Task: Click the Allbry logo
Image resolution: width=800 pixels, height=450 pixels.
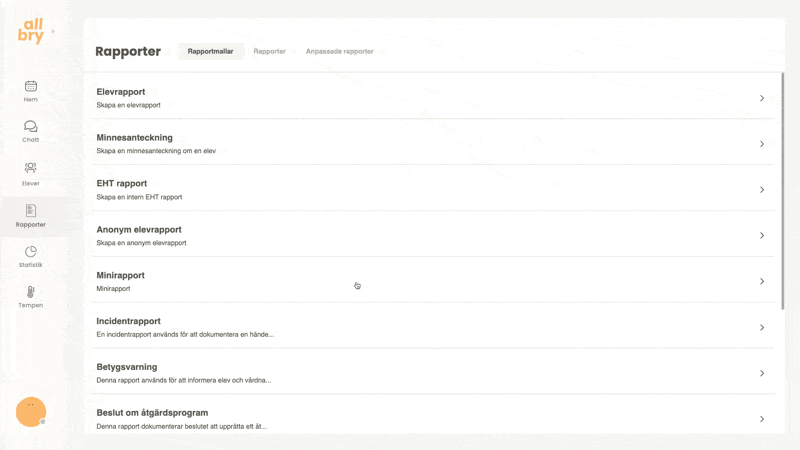Action: tap(31, 31)
